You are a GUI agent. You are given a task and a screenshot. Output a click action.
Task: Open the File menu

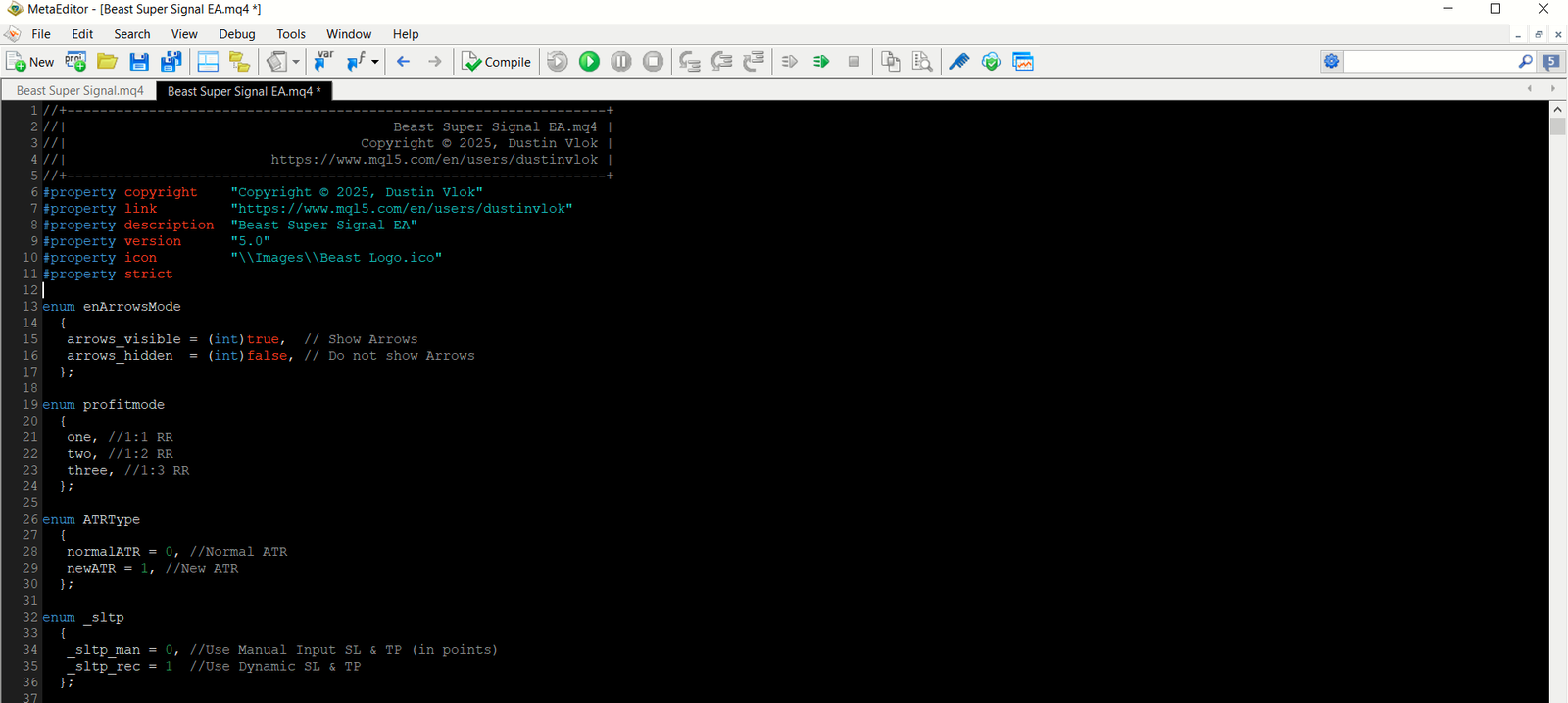pyautogui.click(x=41, y=34)
